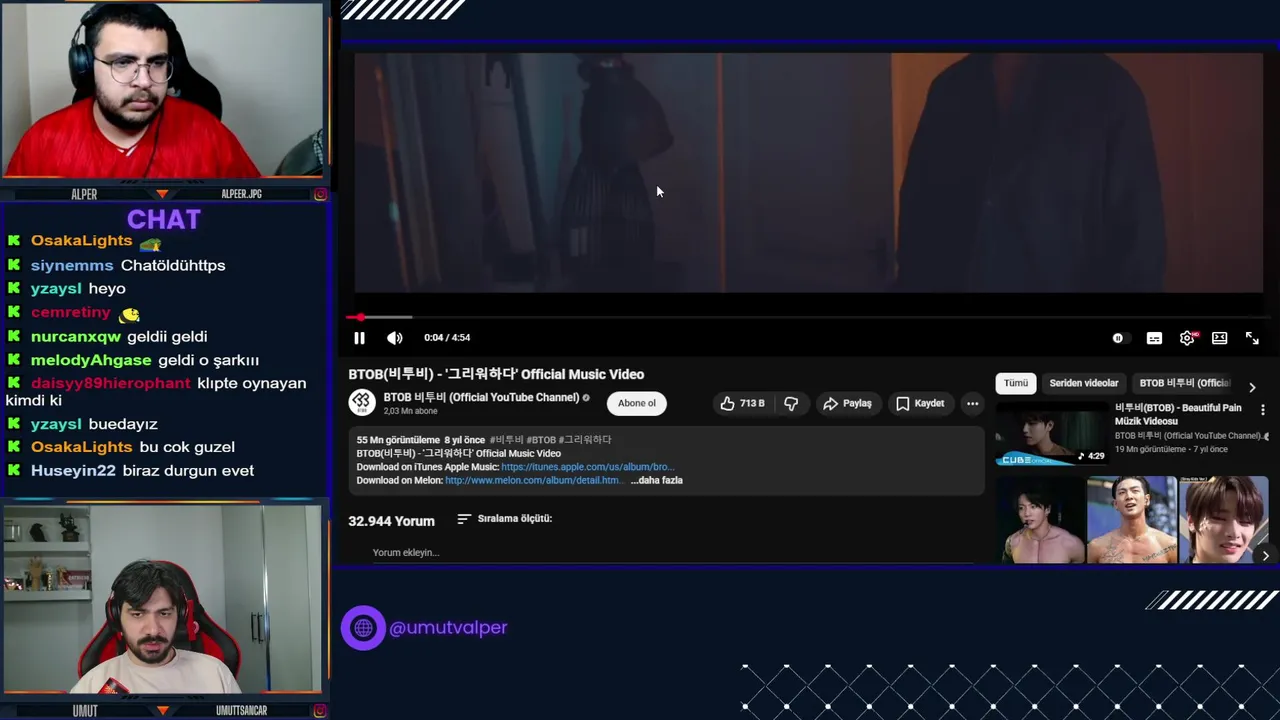1280x720 pixels.
Task: Open BTOB Official YouTube Channel name link
Action: [x=481, y=397]
